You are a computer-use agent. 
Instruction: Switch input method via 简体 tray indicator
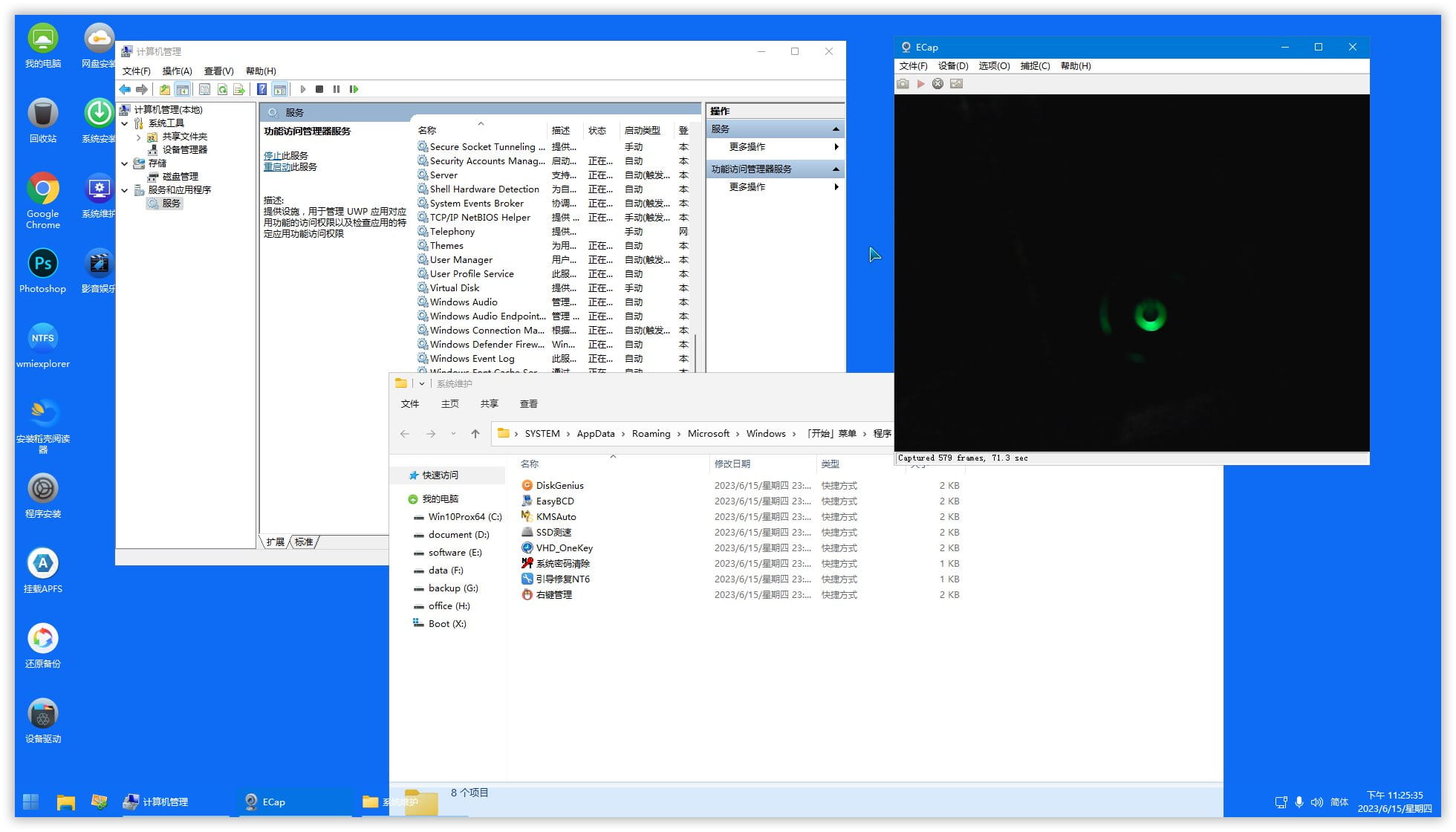(1339, 802)
